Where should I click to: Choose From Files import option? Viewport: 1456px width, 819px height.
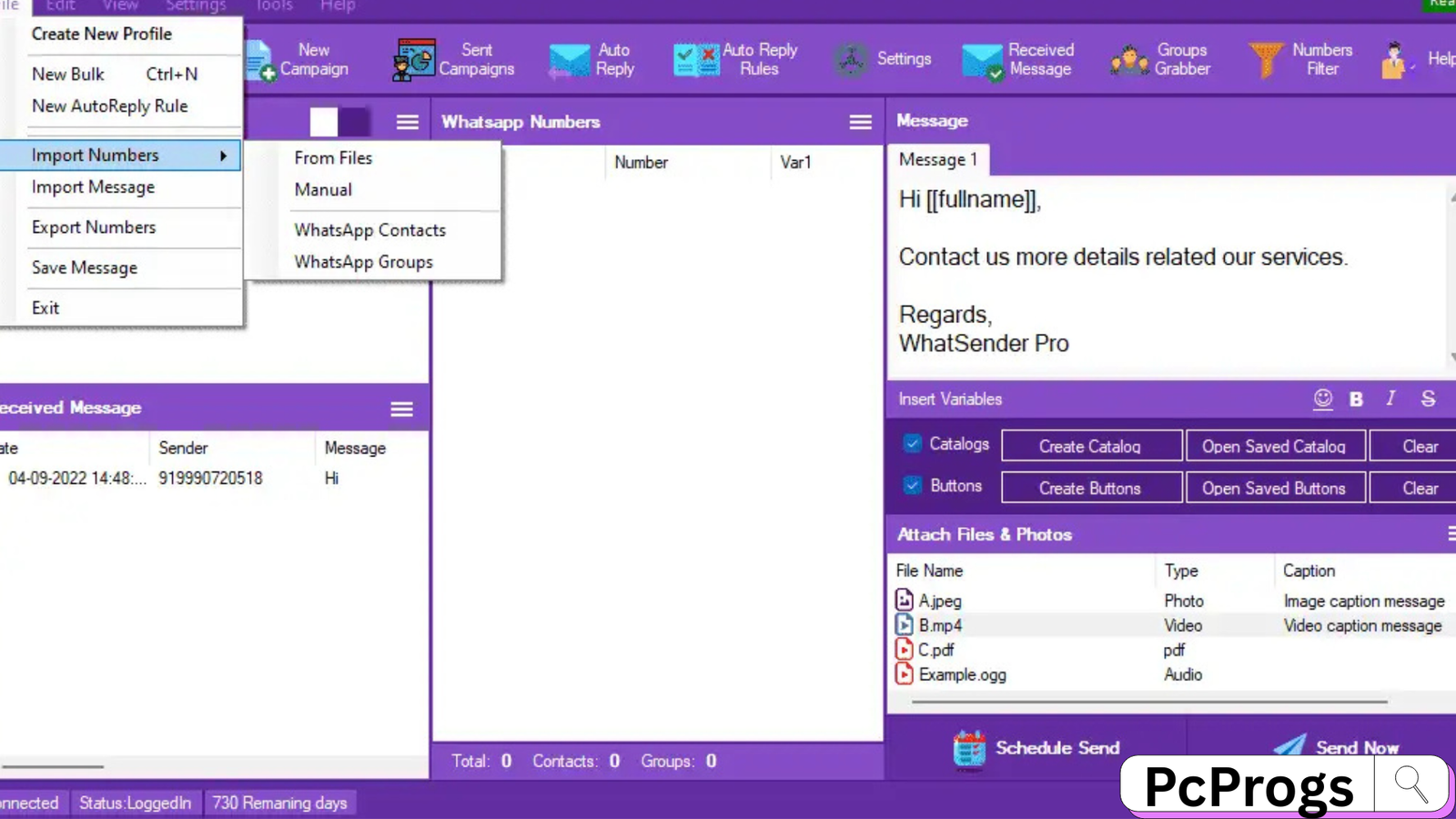coord(333,157)
